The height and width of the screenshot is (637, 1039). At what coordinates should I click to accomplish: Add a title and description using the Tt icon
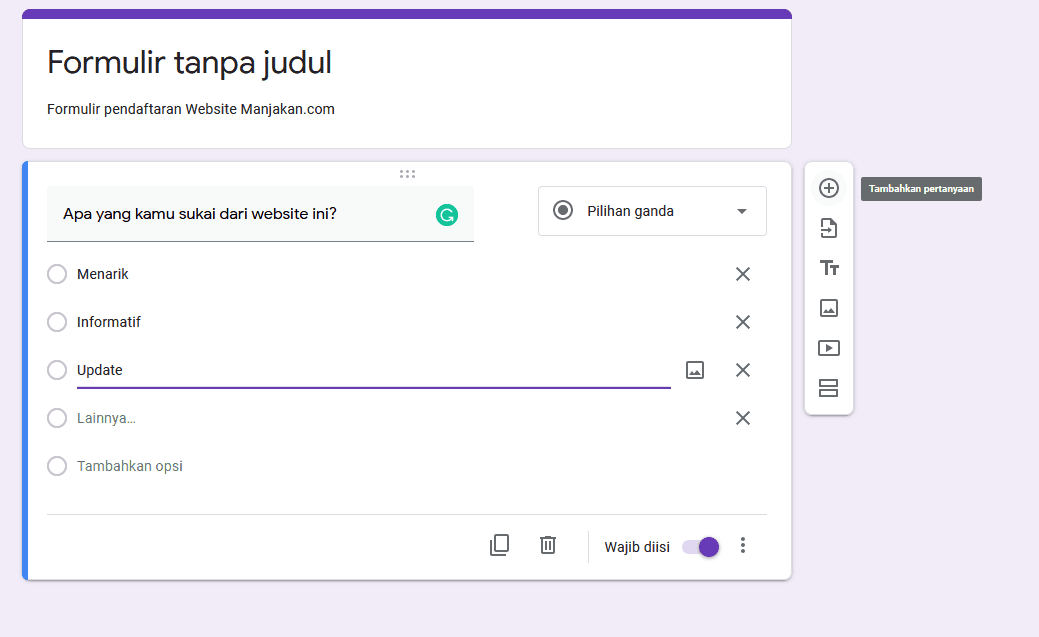828,268
